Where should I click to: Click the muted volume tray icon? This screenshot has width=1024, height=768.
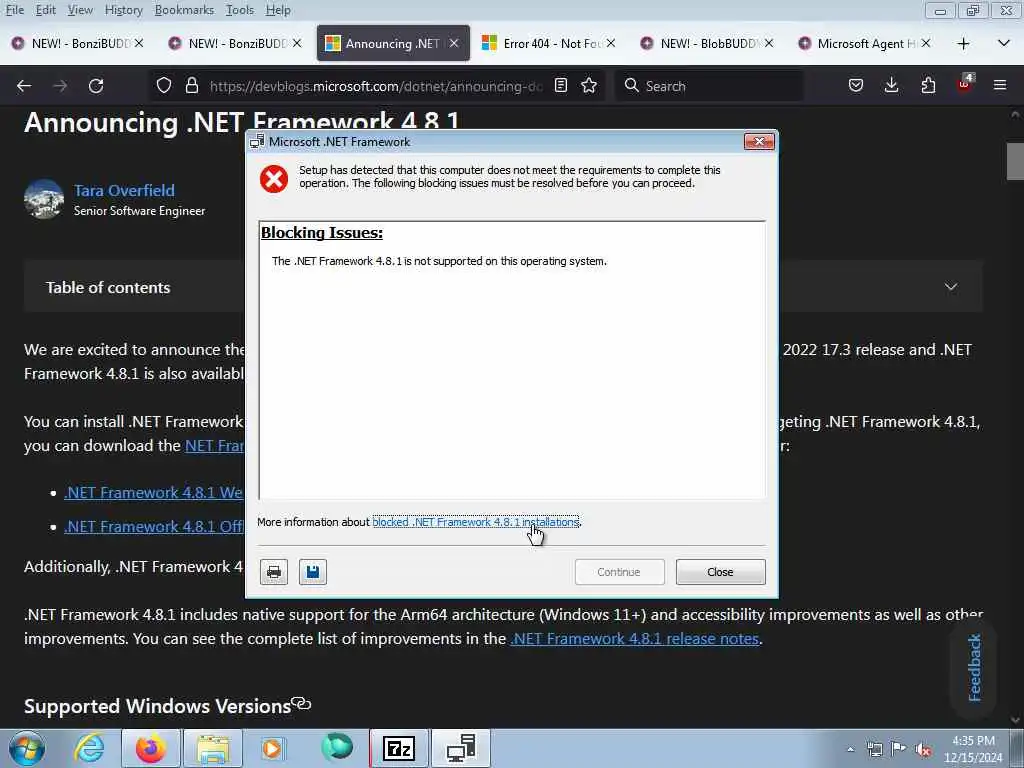pyautogui.click(x=923, y=749)
